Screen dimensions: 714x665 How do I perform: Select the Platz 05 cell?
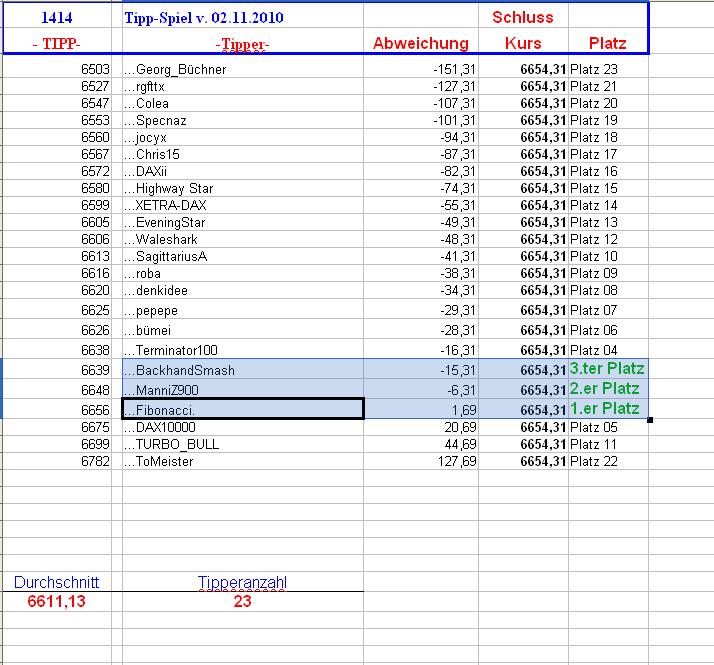pyautogui.click(x=608, y=427)
